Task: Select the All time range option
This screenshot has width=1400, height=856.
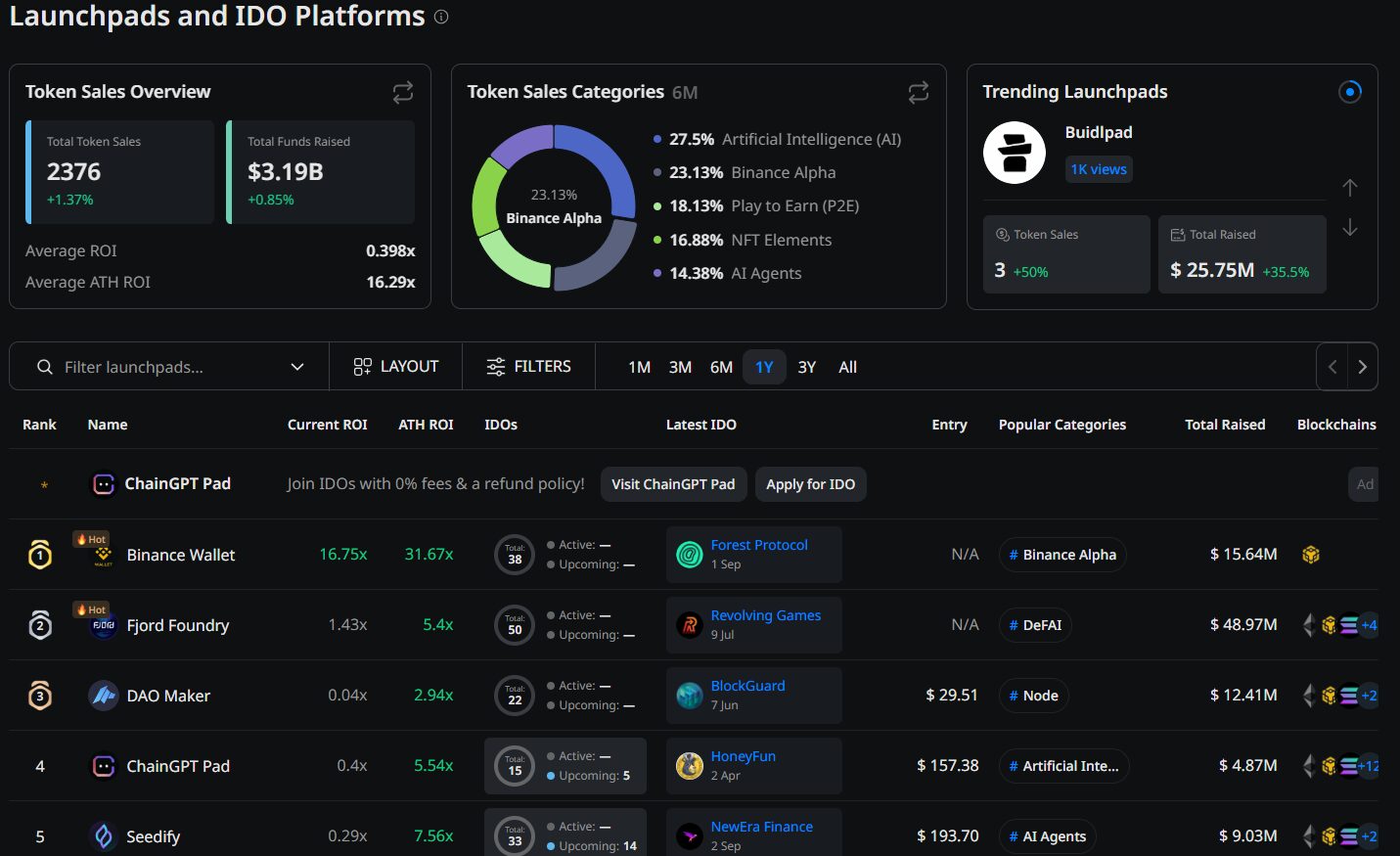Action: (x=847, y=367)
